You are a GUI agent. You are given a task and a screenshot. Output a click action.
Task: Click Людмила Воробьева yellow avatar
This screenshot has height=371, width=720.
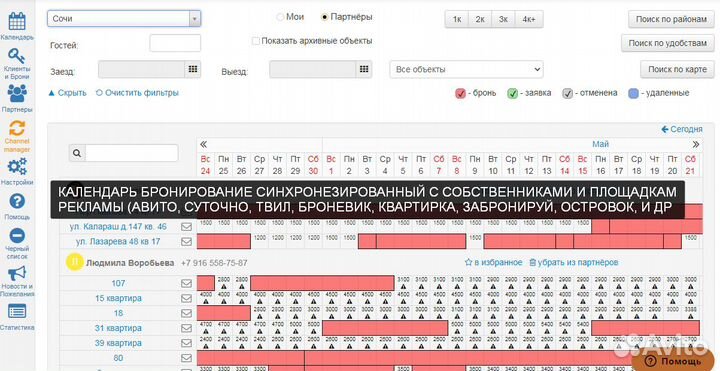tap(75, 262)
